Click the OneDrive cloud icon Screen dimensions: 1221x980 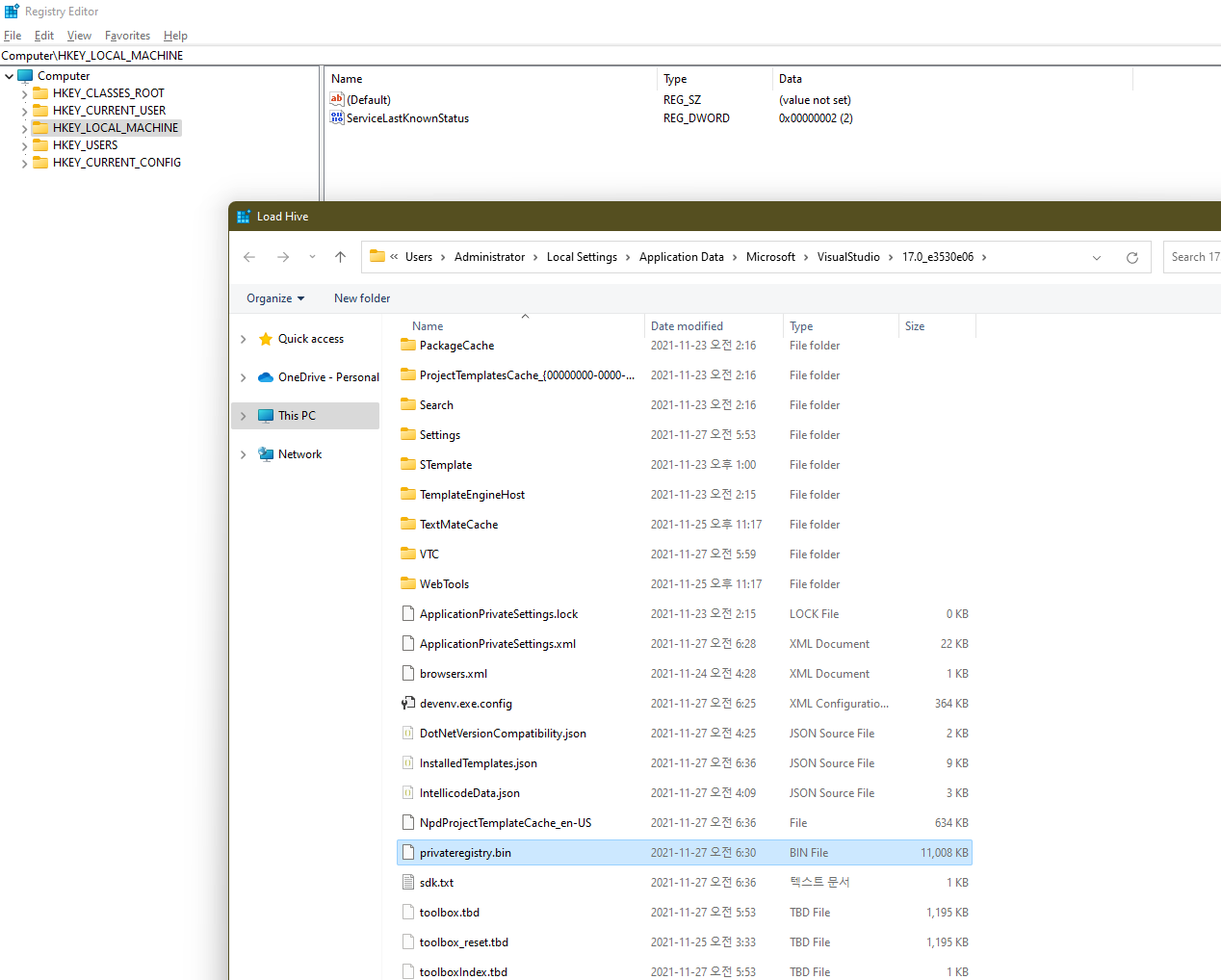coord(266,377)
